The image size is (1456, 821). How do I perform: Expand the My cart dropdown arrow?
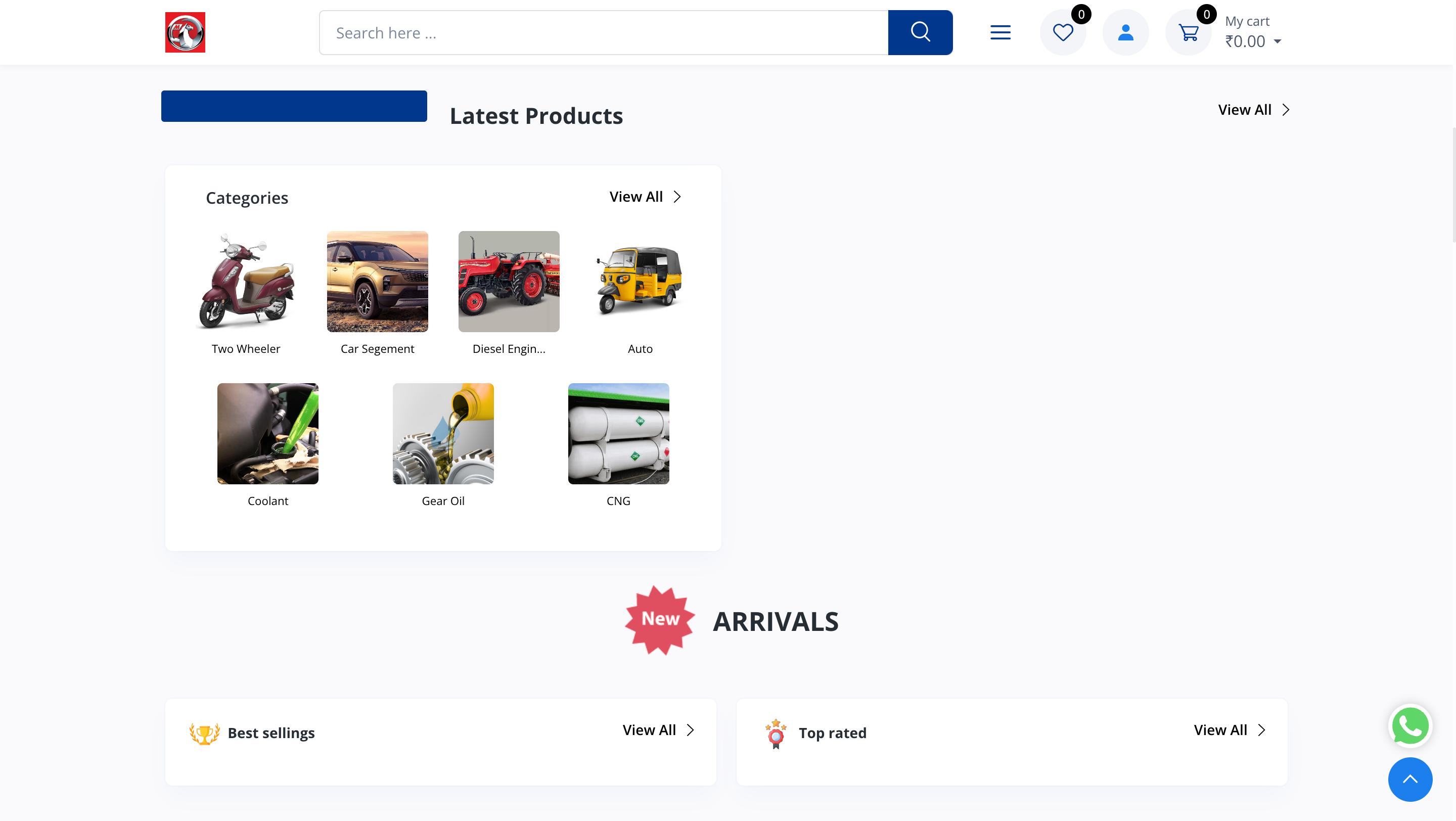pyautogui.click(x=1278, y=42)
